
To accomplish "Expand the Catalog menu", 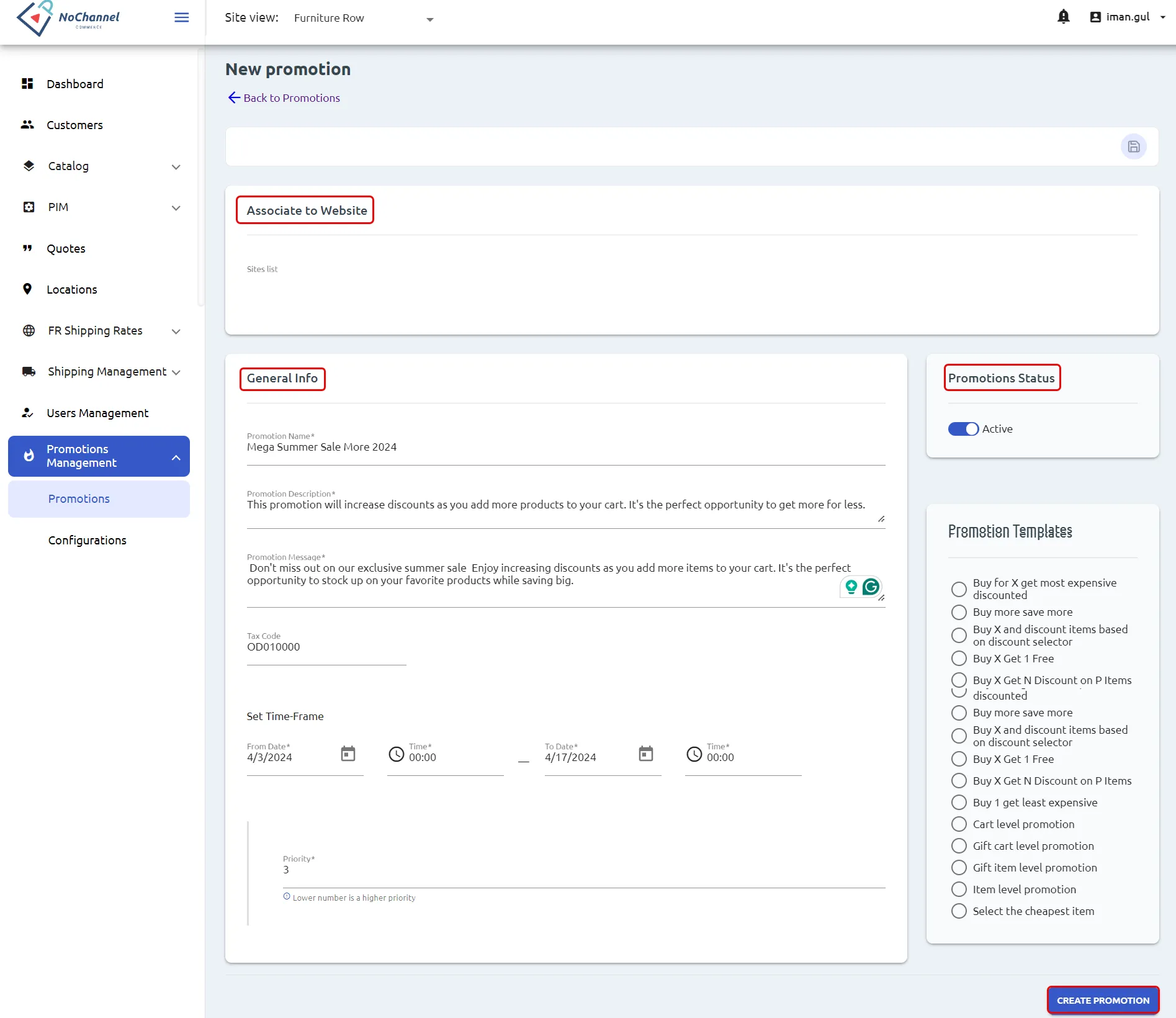I will click(176, 166).
